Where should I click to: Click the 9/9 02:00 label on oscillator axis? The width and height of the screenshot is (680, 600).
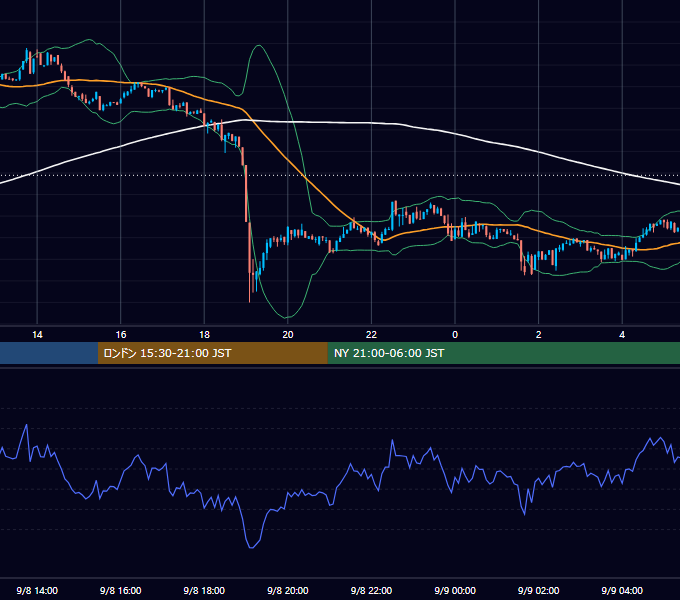tap(539, 590)
